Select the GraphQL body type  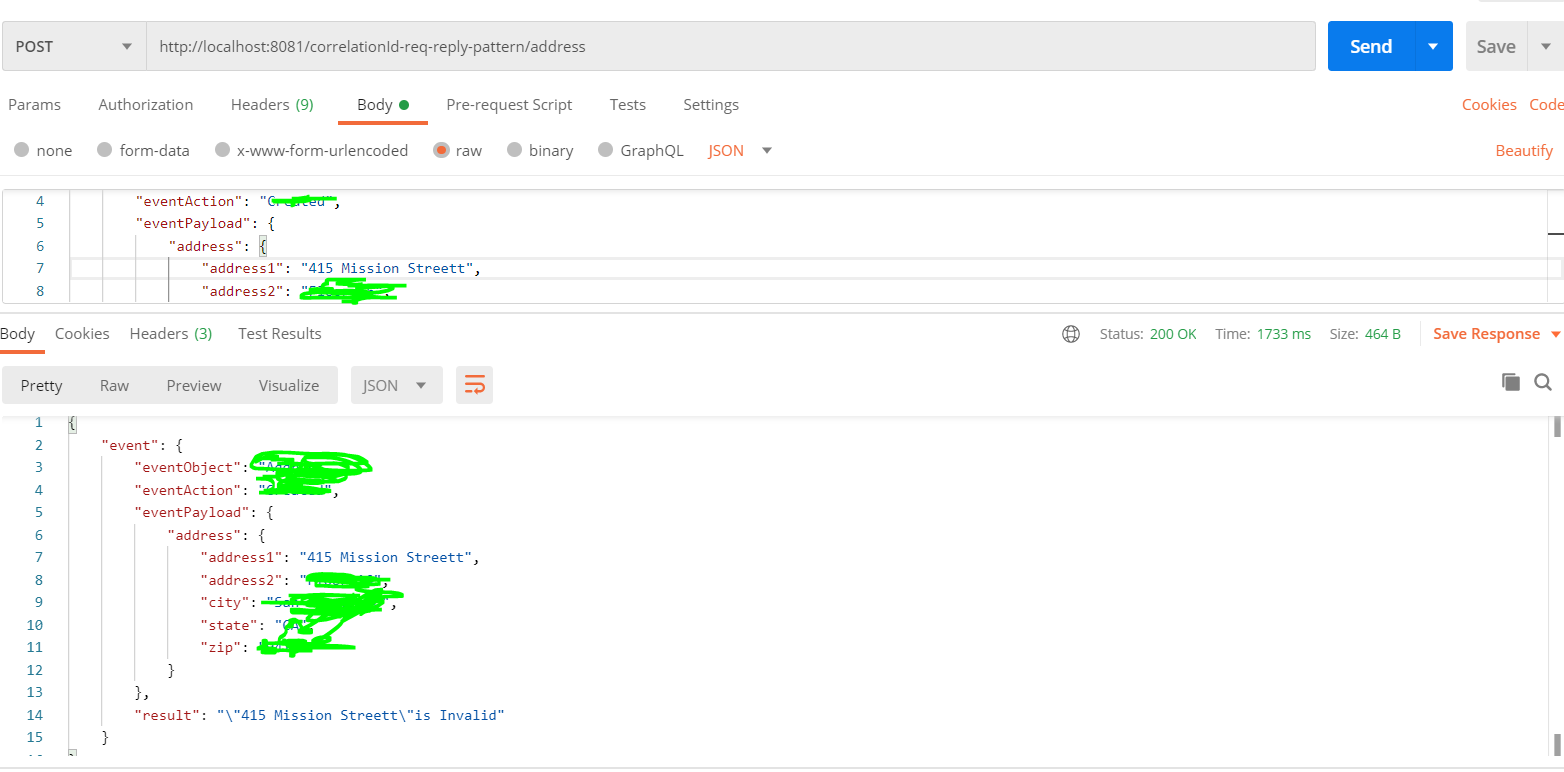click(605, 150)
